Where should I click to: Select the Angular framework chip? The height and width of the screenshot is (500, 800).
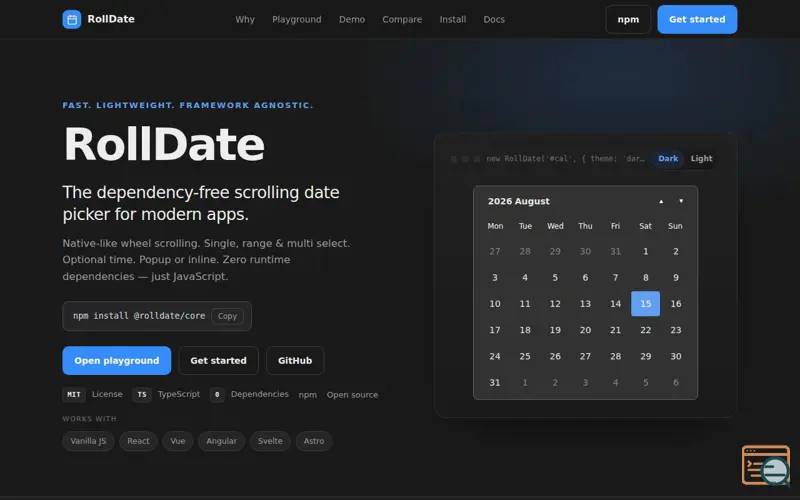point(221,441)
